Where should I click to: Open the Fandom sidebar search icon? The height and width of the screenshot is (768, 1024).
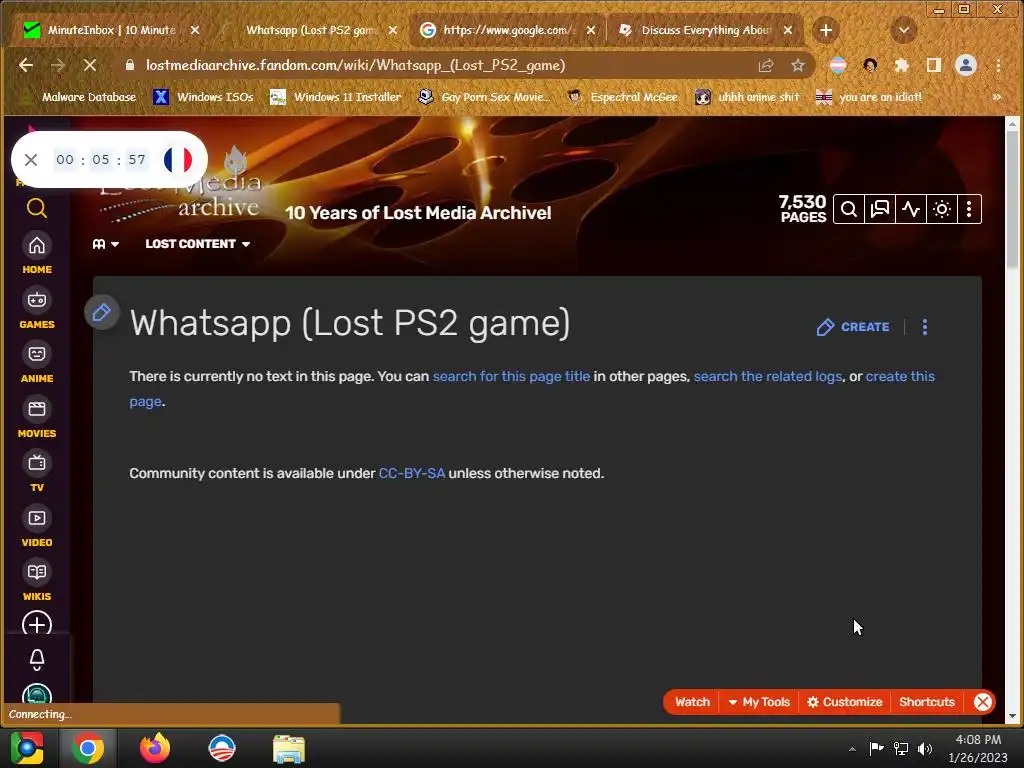click(37, 208)
